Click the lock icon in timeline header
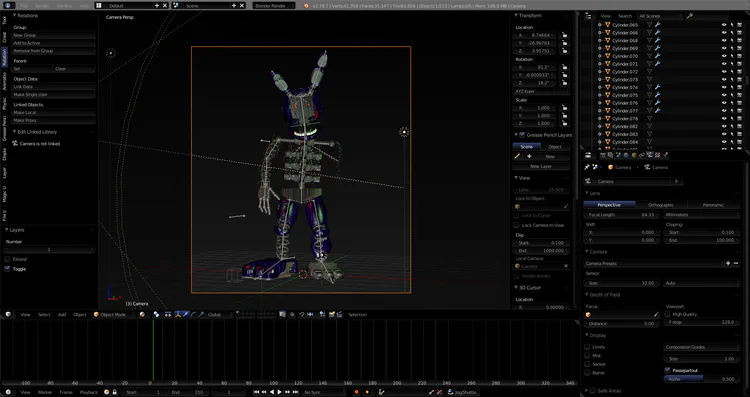750x397 pixels. coord(114,392)
